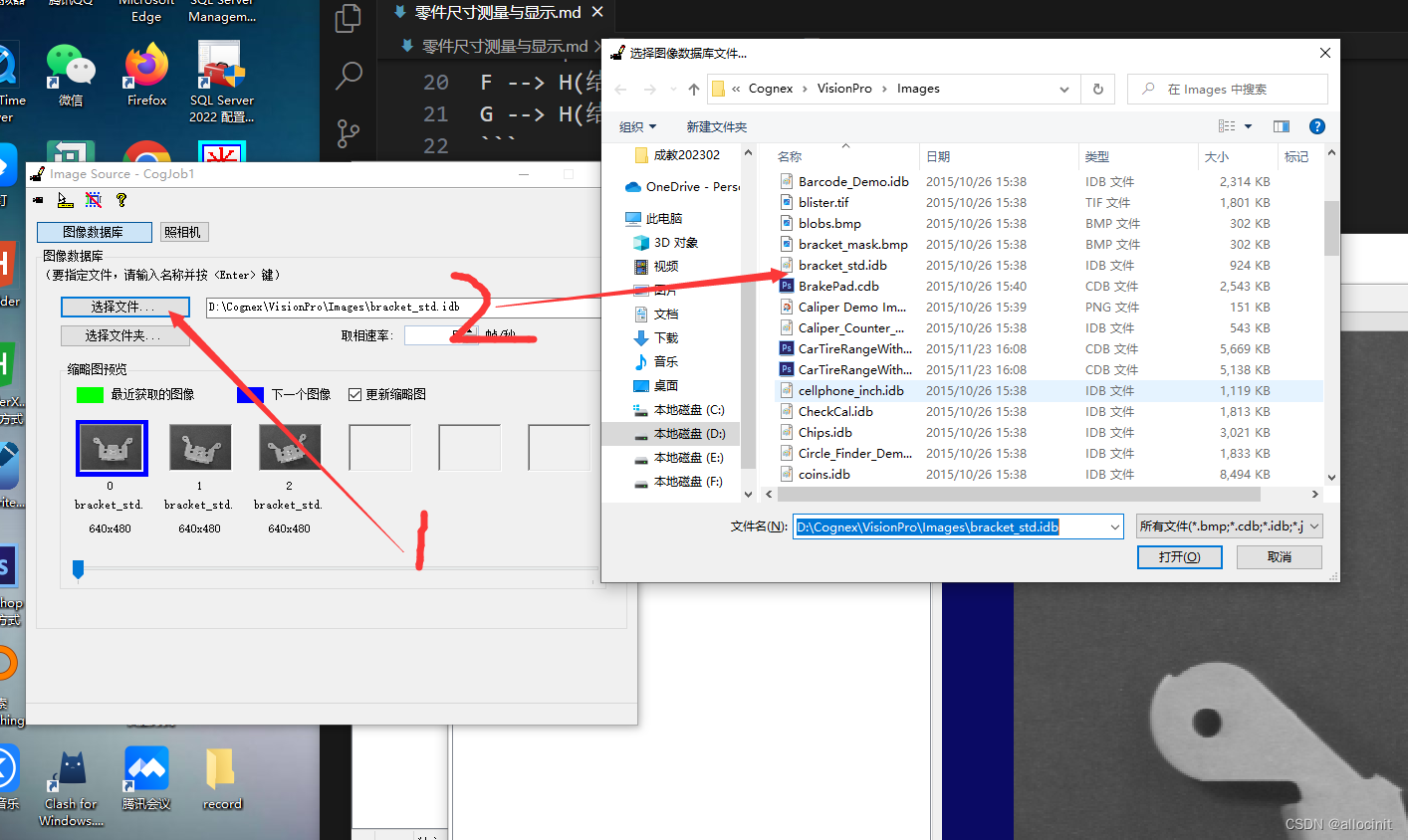Switch to 照相机 tab
Viewport: 1408px width, 840px height.
coord(182,232)
